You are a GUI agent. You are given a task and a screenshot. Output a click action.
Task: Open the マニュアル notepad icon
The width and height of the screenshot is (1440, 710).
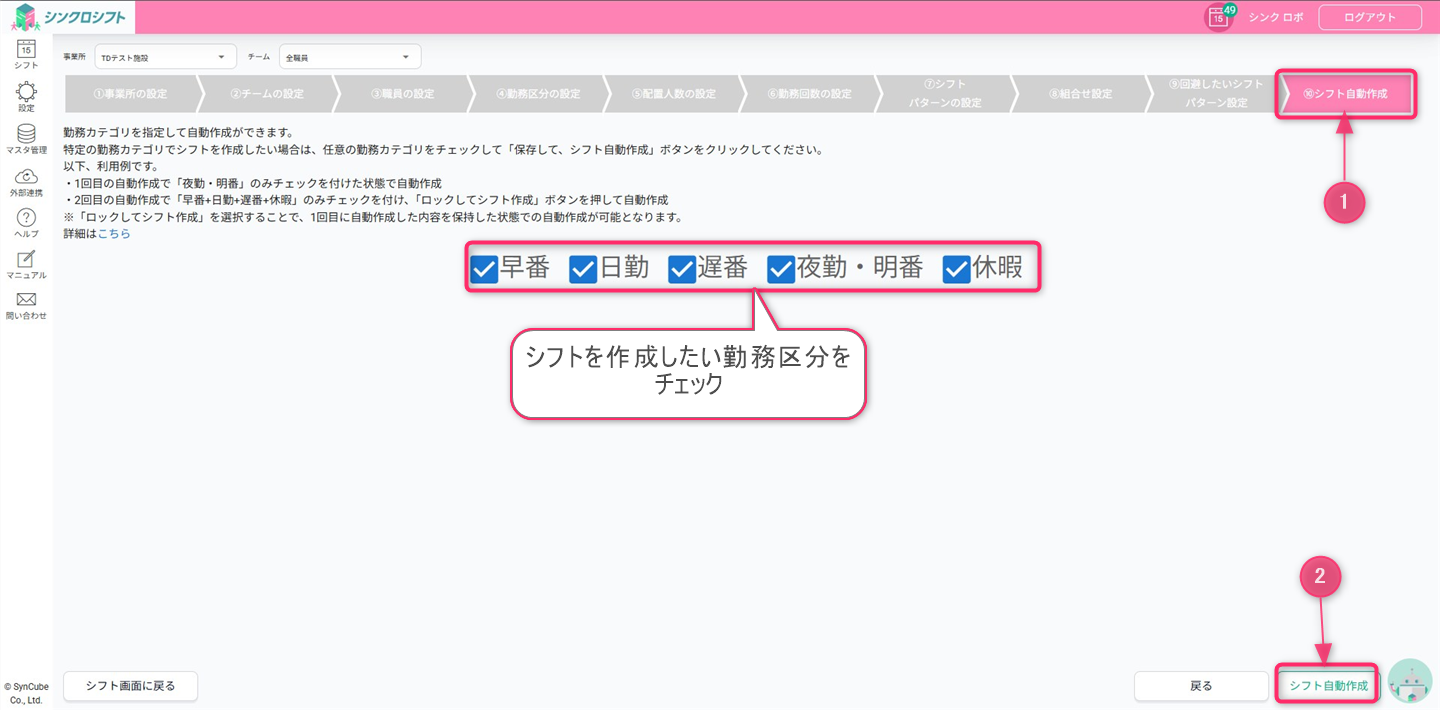click(26, 260)
